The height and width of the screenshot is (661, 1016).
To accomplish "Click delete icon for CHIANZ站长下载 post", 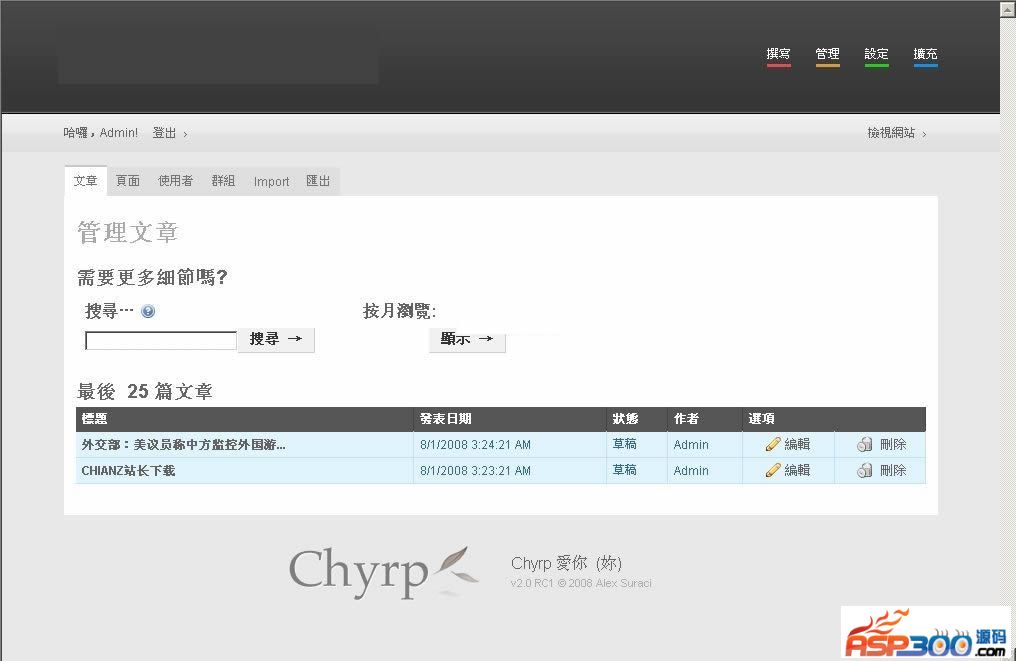I will [x=864, y=470].
